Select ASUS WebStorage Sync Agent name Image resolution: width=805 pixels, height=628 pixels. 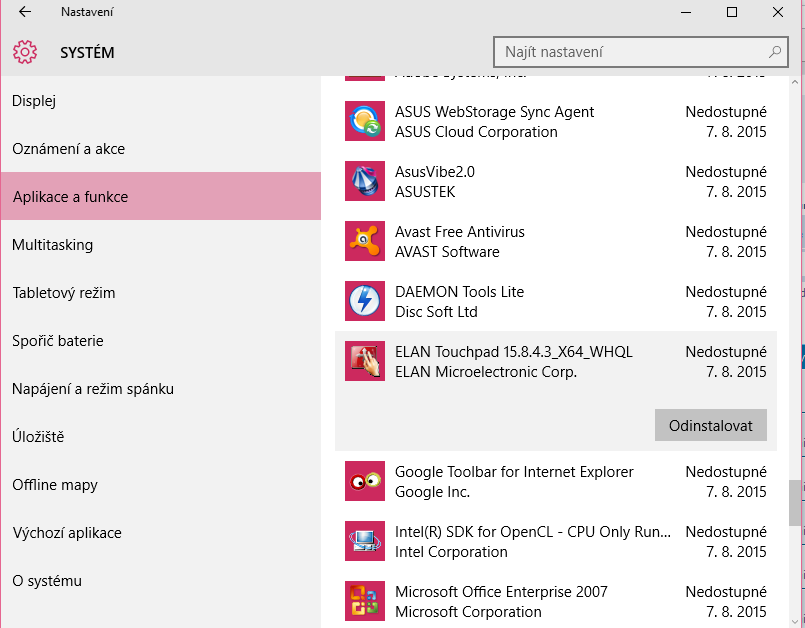tap(494, 112)
